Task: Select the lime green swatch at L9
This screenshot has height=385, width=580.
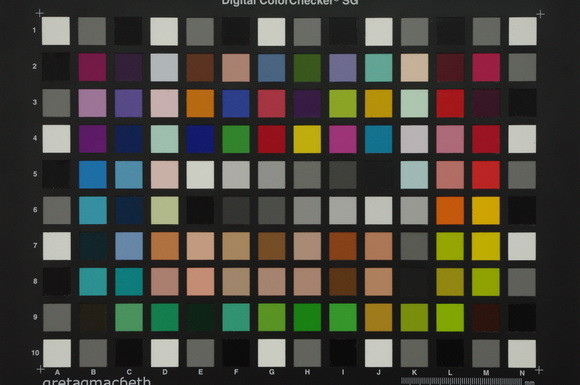Action: click(450, 318)
